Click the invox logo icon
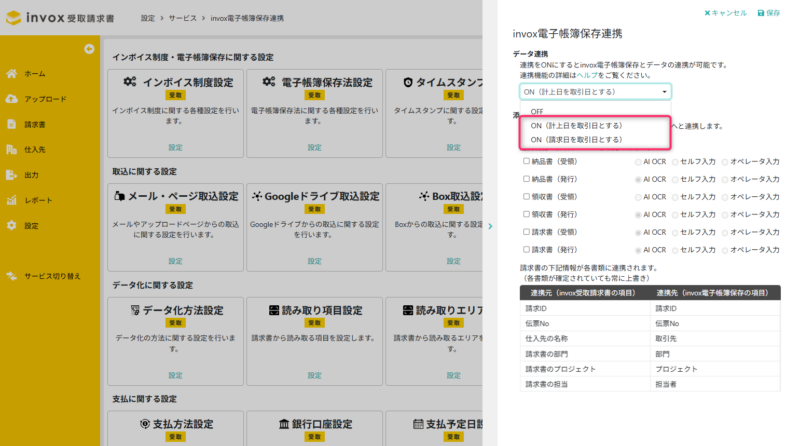The width and height of the screenshot is (800, 446). (x=13, y=18)
